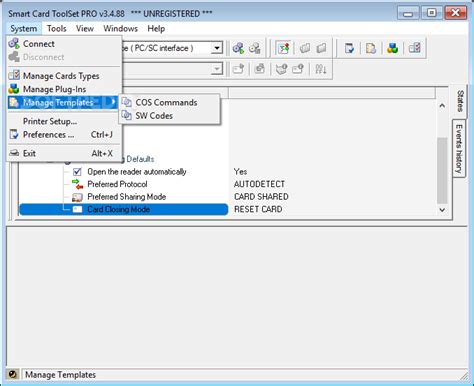This screenshot has width=474, height=386.
Task: Click the grayed stacked-cards icon in the lower toolbar
Action: coord(260,69)
